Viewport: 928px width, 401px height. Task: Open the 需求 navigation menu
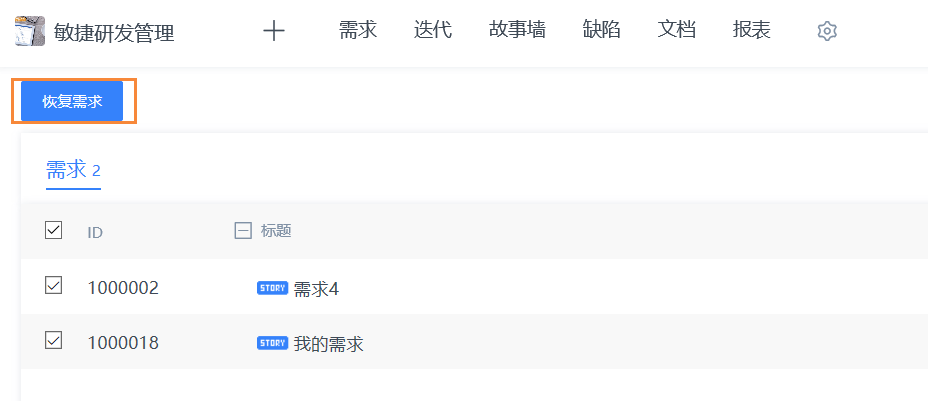pyautogui.click(x=358, y=30)
